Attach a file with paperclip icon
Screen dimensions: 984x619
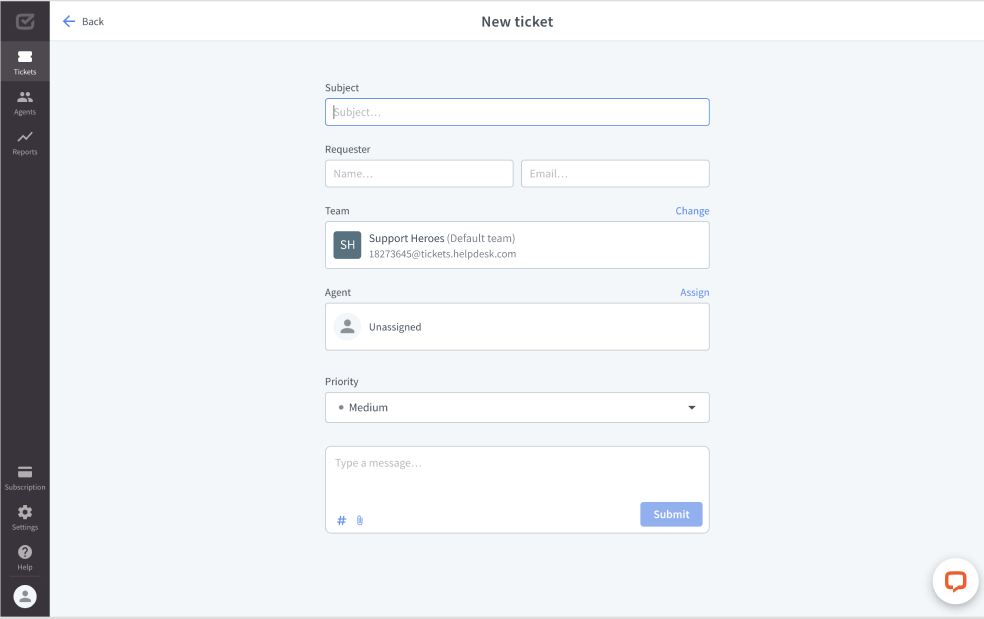click(360, 520)
